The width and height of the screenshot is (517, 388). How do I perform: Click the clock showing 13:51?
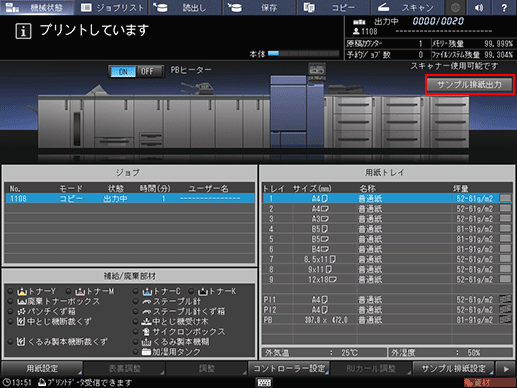click(x=17, y=383)
